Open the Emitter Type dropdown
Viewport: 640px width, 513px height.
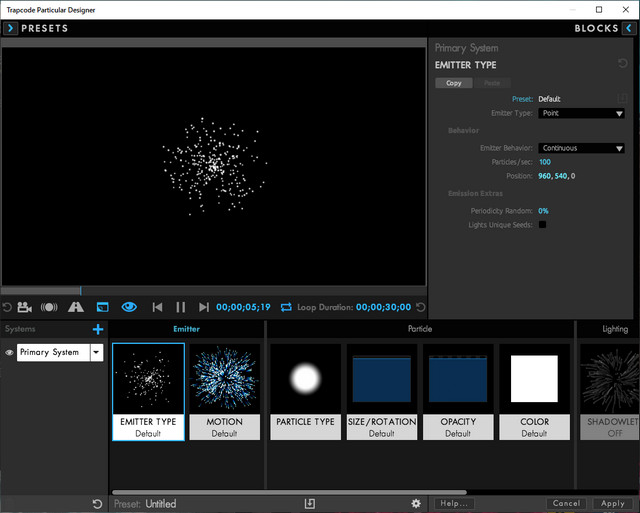(x=581, y=114)
